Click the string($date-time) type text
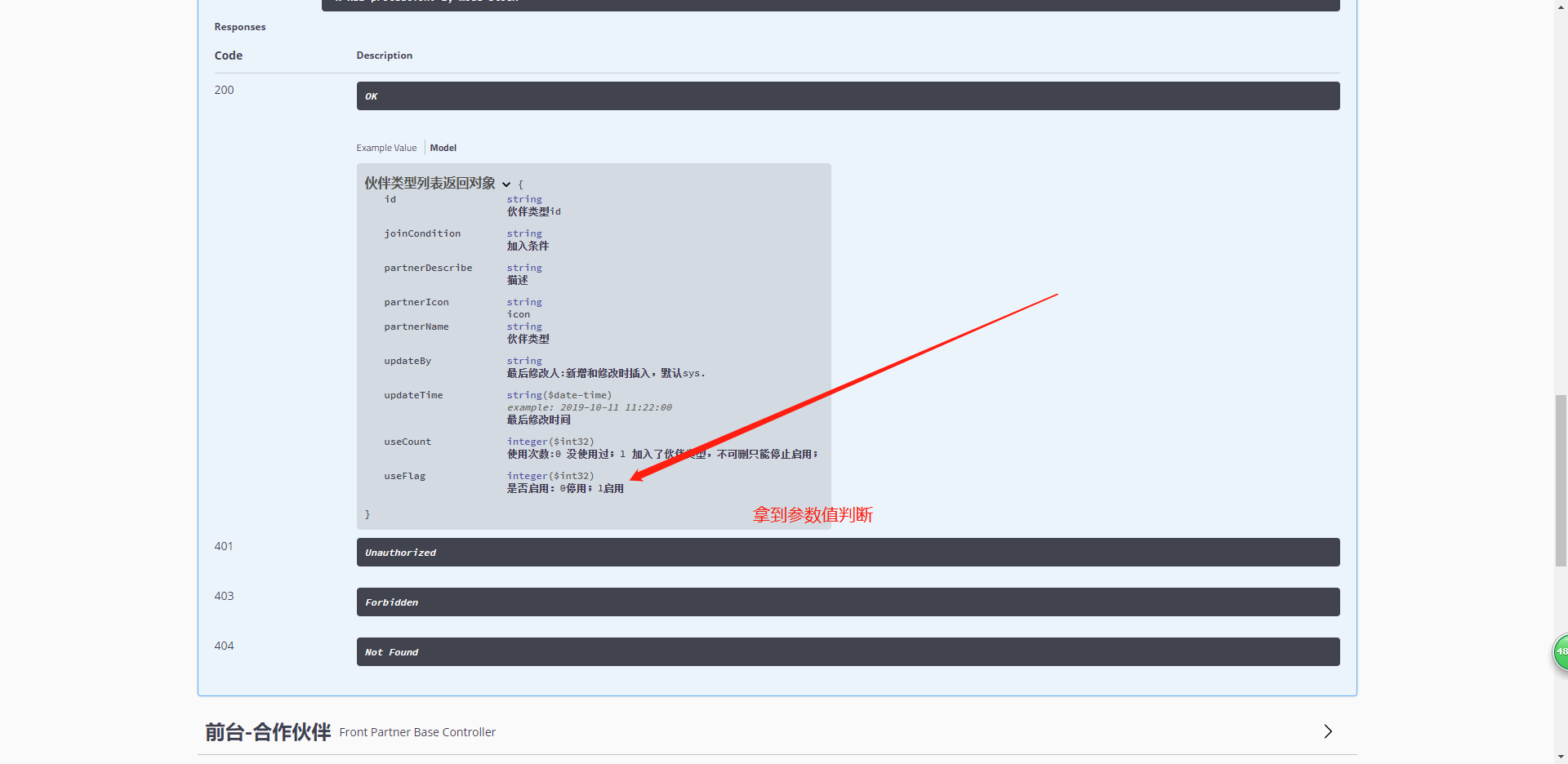This screenshot has height=764, width=1568. (x=559, y=395)
